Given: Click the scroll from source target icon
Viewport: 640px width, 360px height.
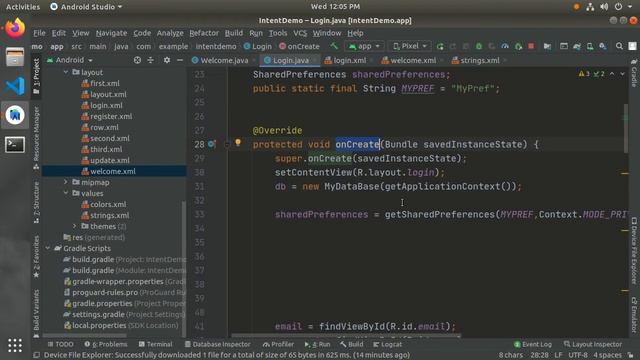Looking at the screenshot, I should 137,60.
